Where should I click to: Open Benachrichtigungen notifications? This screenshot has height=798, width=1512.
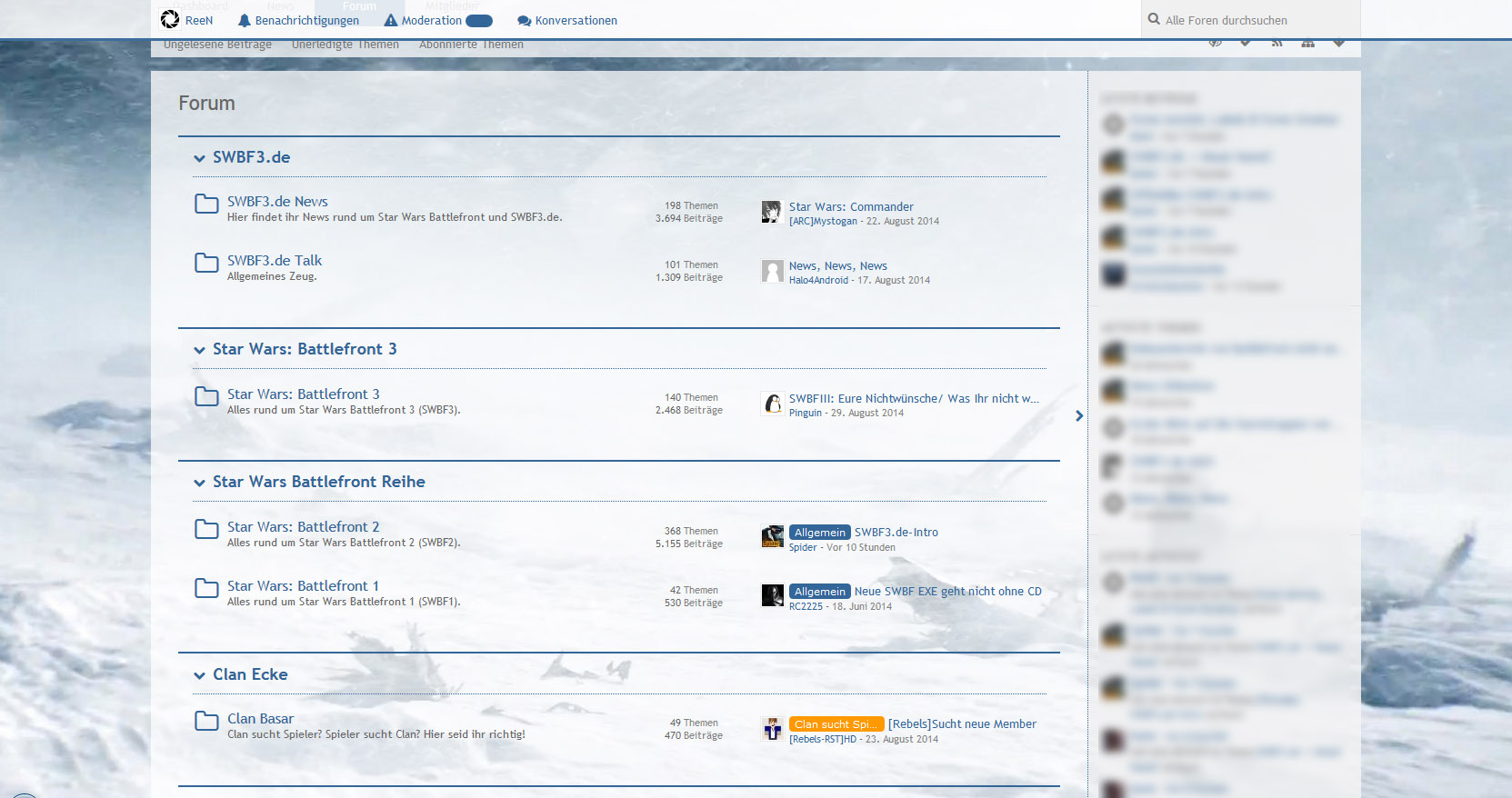(298, 20)
